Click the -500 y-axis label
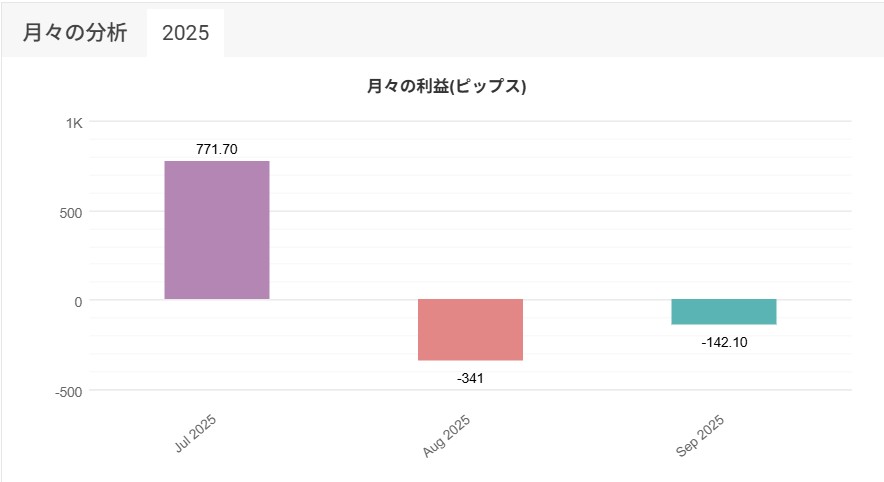 pos(68,391)
